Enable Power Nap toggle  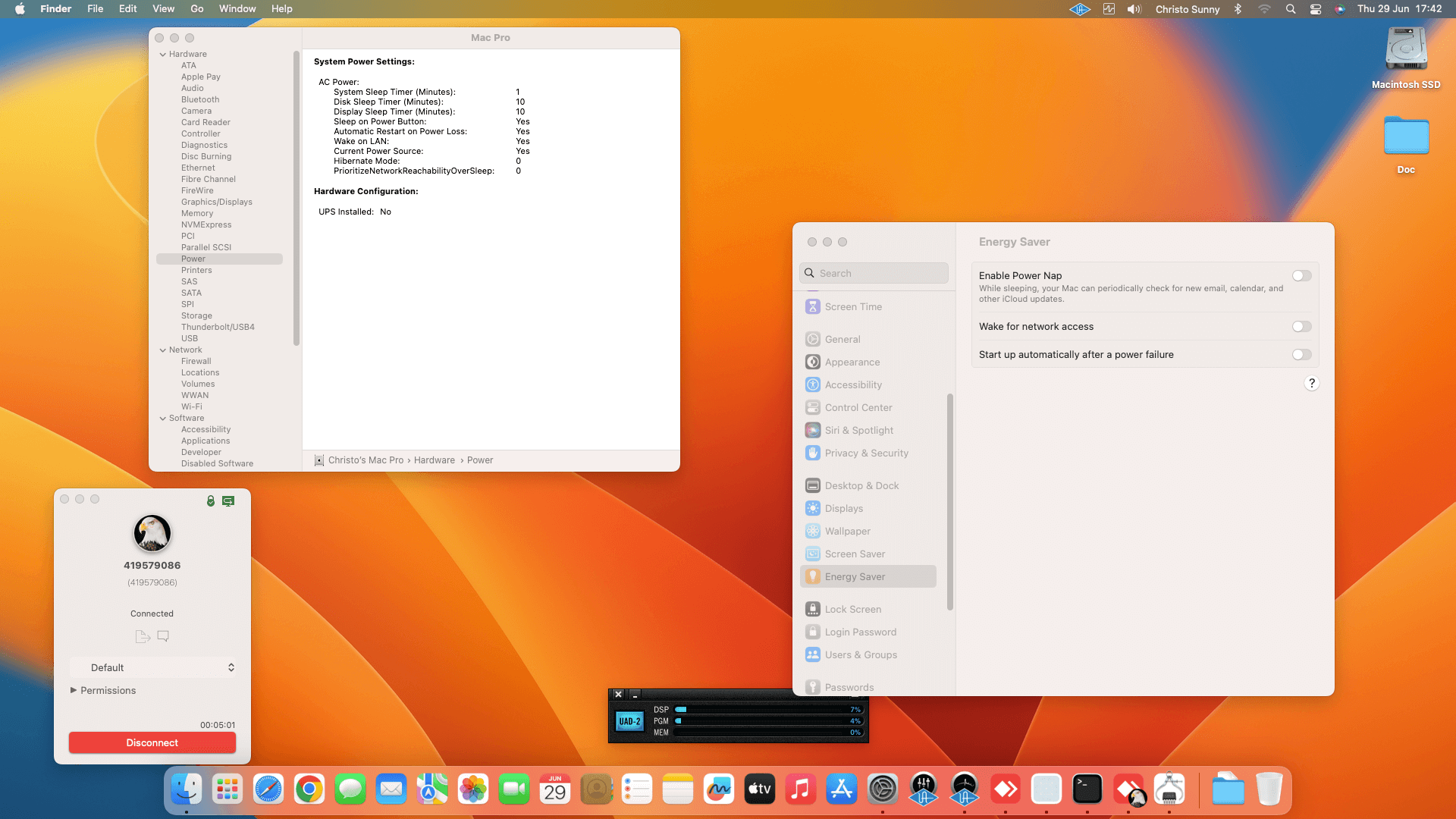point(1301,276)
